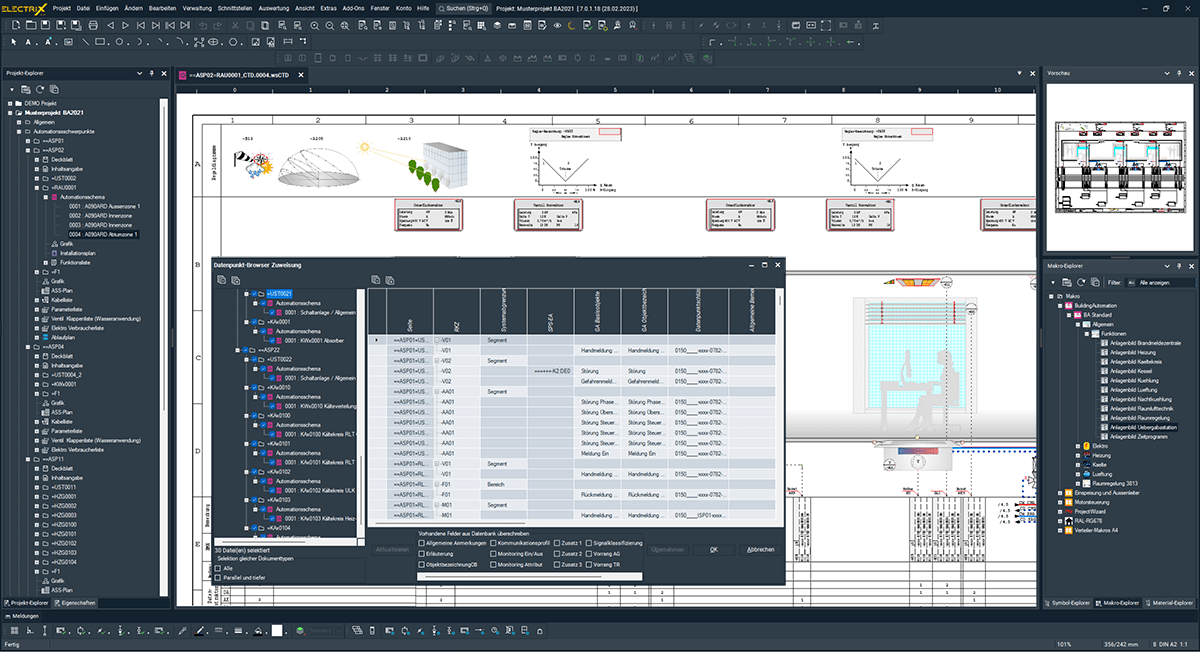
Task: Collapse the BuildingAutomation macro folder
Action: pyautogui.click(x=1060, y=306)
